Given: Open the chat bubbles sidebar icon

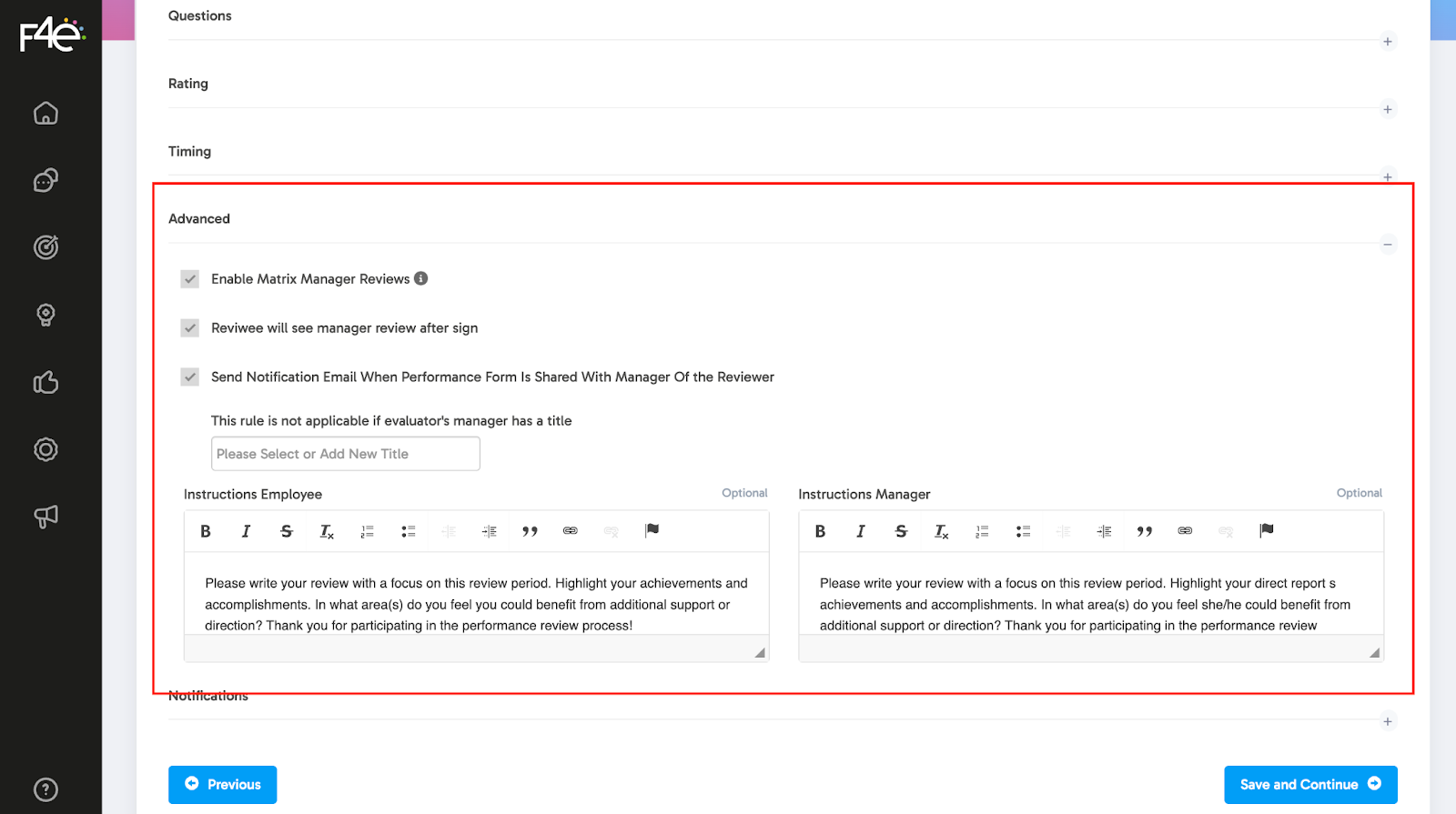Looking at the screenshot, I should coord(45,180).
